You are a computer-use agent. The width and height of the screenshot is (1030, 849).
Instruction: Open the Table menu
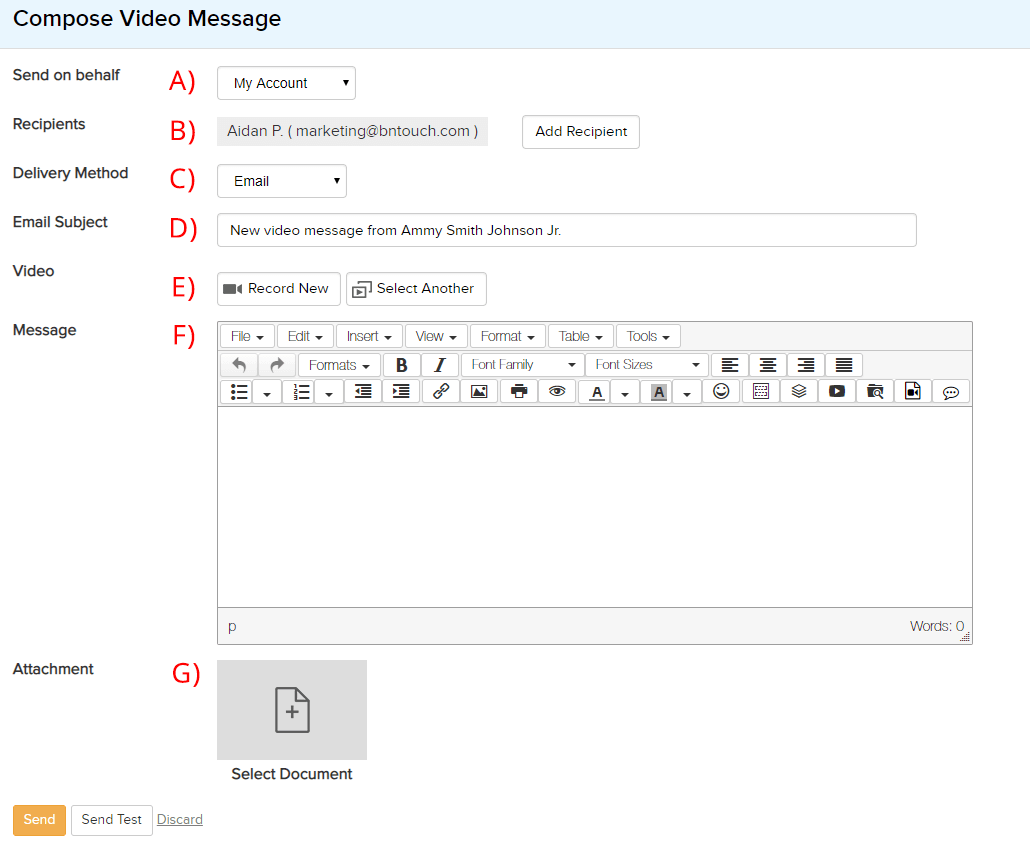click(581, 336)
